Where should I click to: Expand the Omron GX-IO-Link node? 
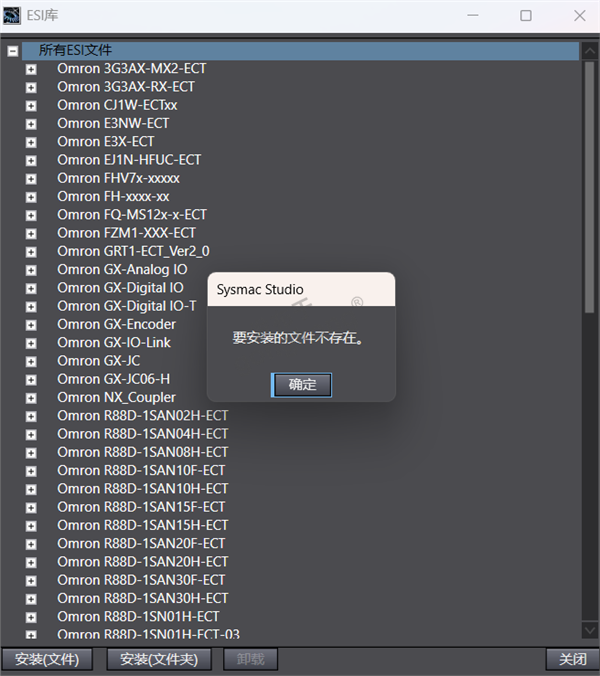point(31,343)
